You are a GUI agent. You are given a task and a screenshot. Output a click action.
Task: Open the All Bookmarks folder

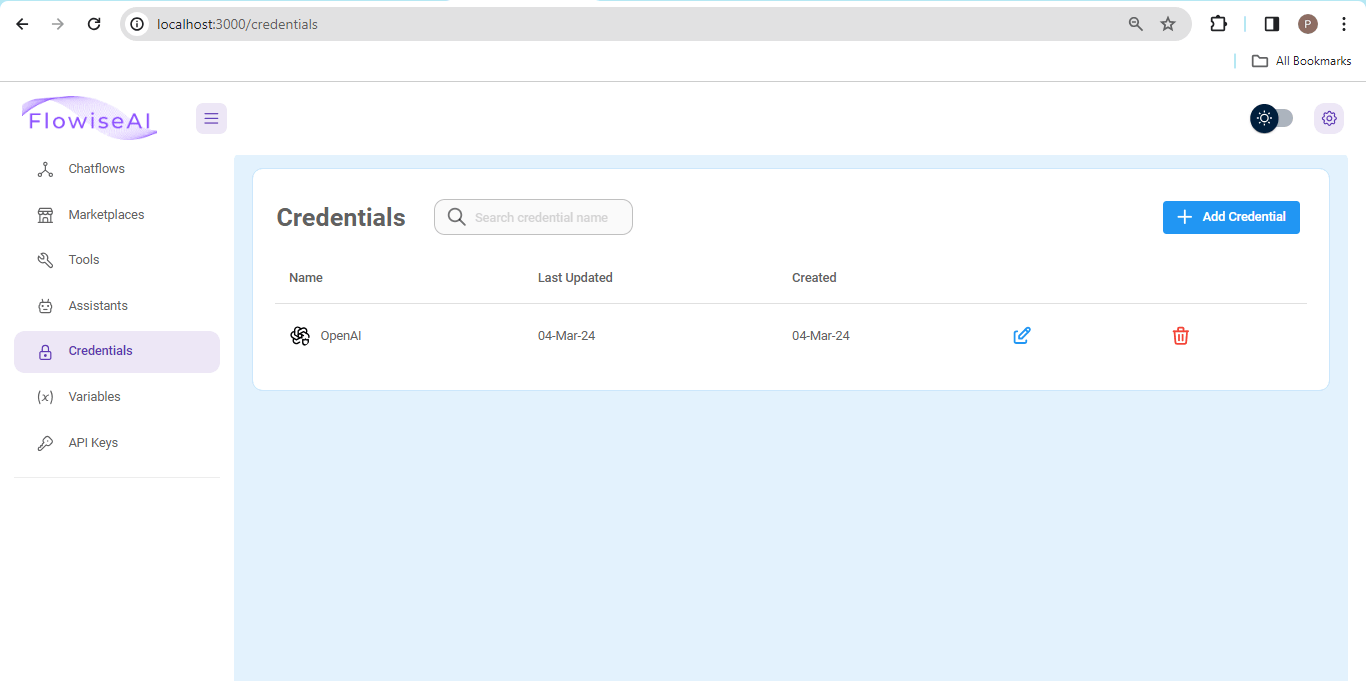click(x=1301, y=61)
